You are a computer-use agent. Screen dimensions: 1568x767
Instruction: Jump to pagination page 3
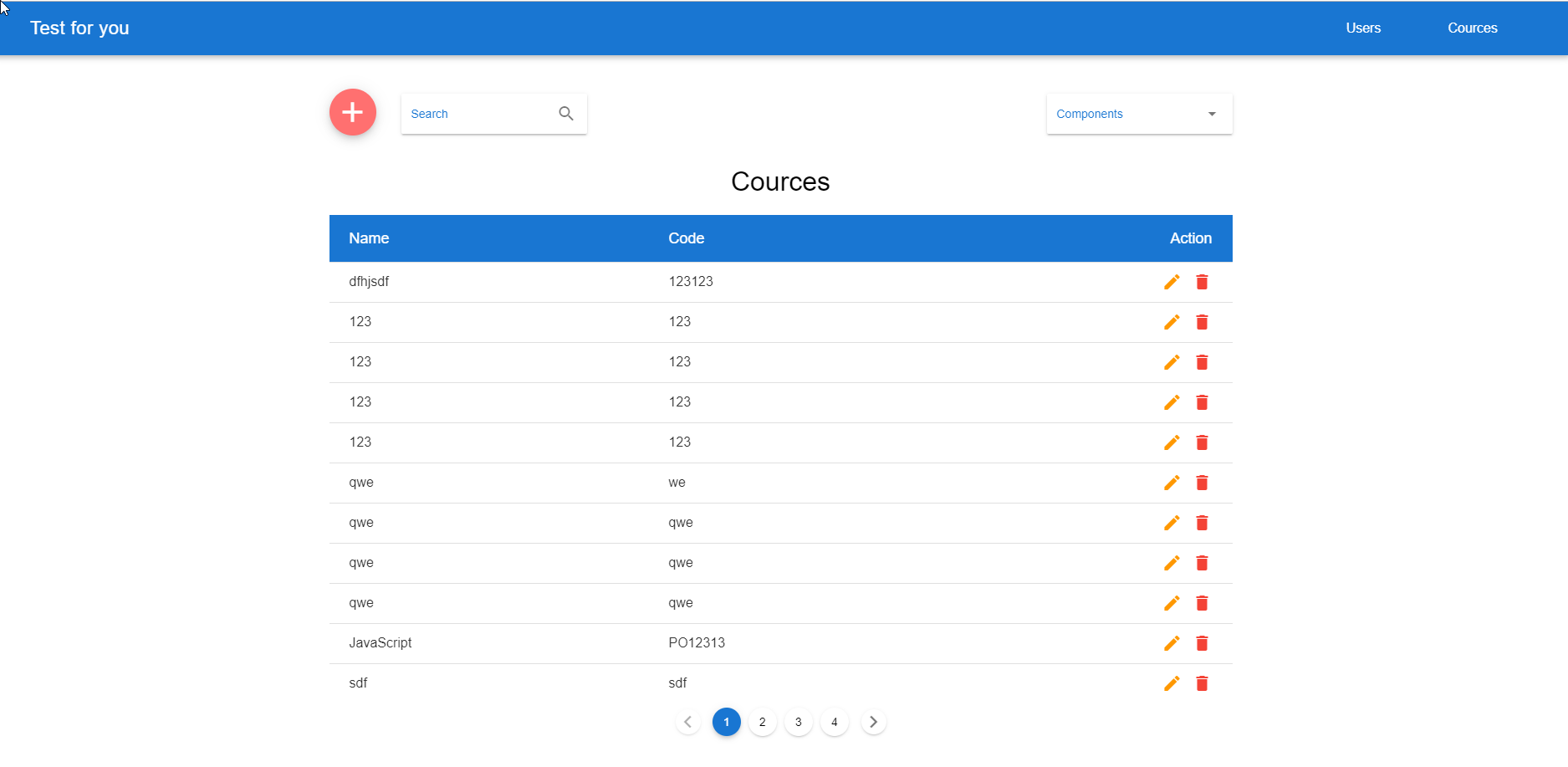click(798, 722)
